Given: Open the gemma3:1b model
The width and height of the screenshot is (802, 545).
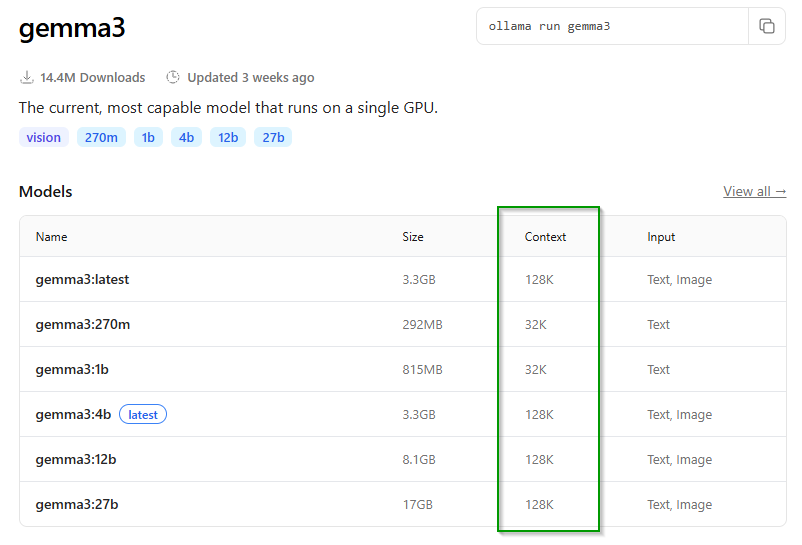Looking at the screenshot, I should [72, 370].
